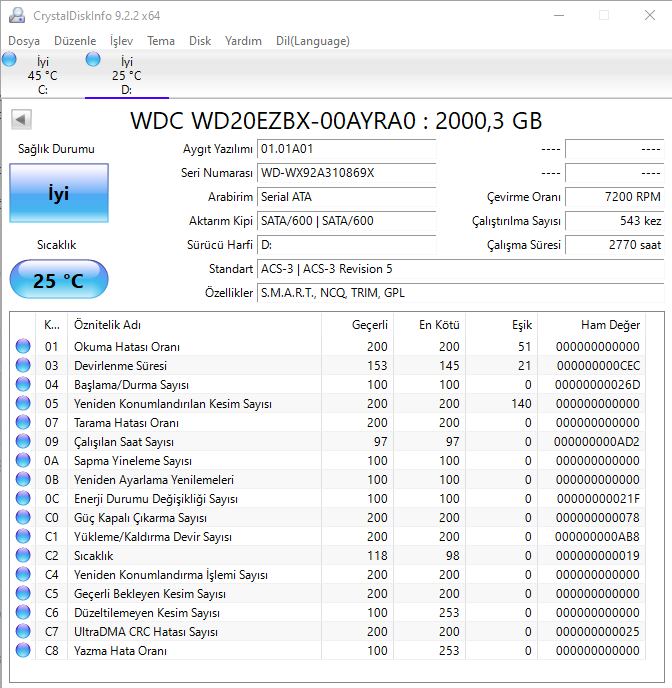This screenshot has height=688, width=672.
Task: Select threshold value 140
Action: click(x=521, y=404)
